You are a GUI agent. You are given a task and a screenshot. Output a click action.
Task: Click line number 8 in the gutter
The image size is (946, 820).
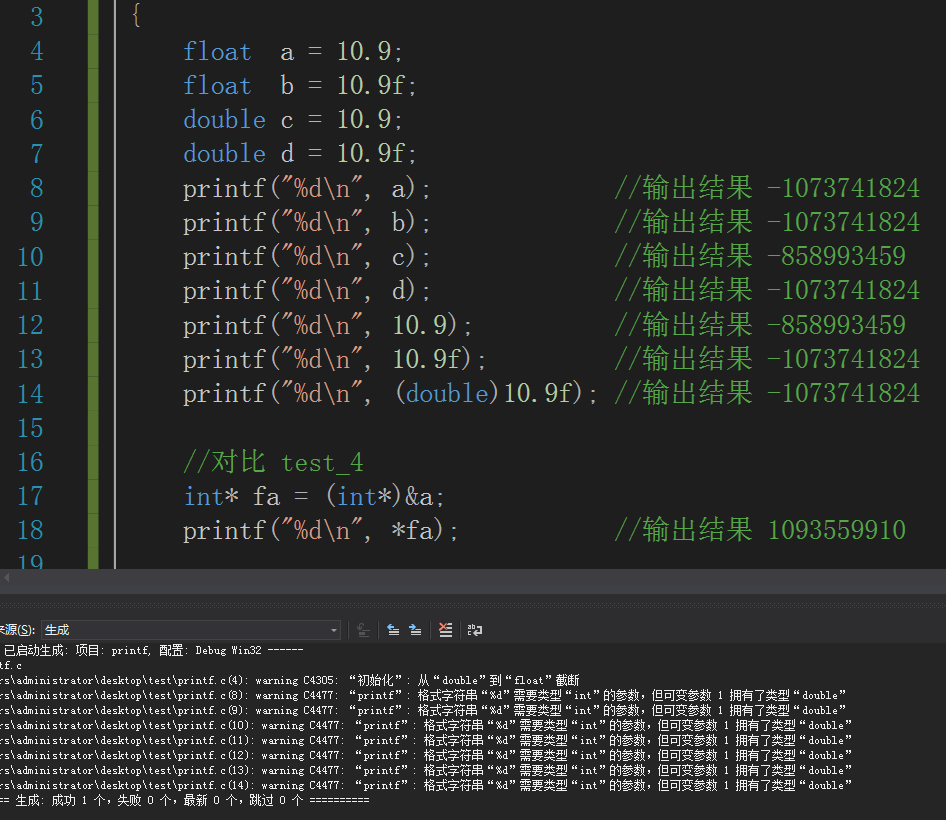click(x=37, y=188)
